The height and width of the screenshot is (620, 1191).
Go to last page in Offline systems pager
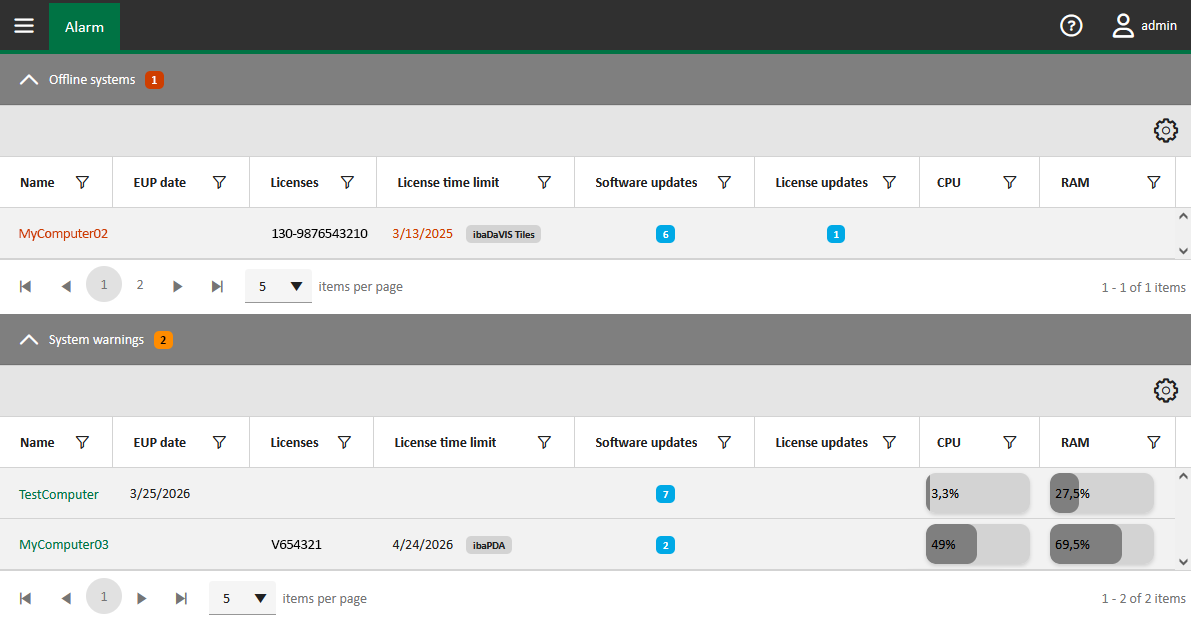coord(217,286)
